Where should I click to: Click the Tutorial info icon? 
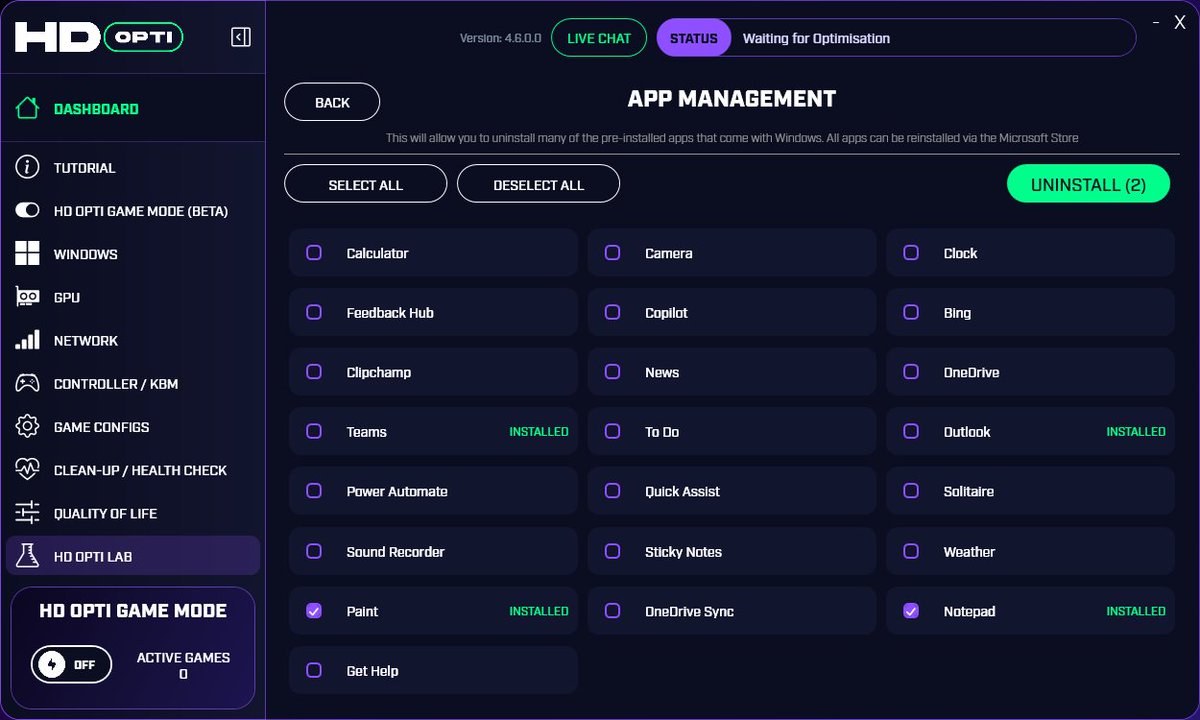[27, 167]
